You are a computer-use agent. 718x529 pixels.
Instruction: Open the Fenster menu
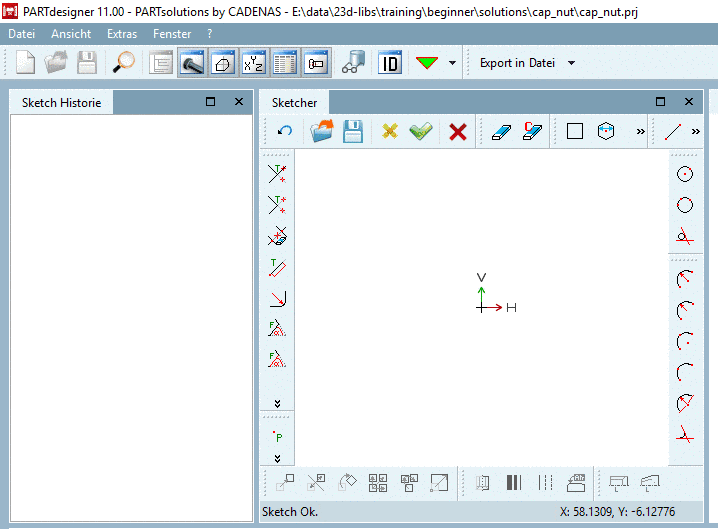coord(172,34)
